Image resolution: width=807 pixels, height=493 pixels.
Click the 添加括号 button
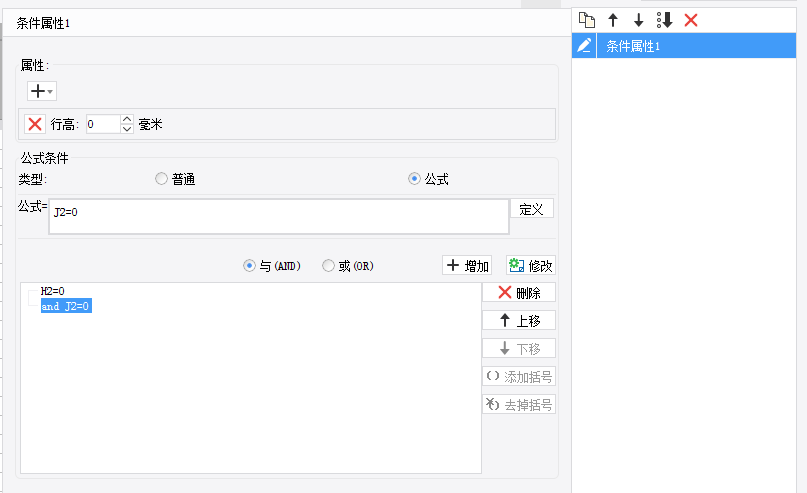(519, 376)
